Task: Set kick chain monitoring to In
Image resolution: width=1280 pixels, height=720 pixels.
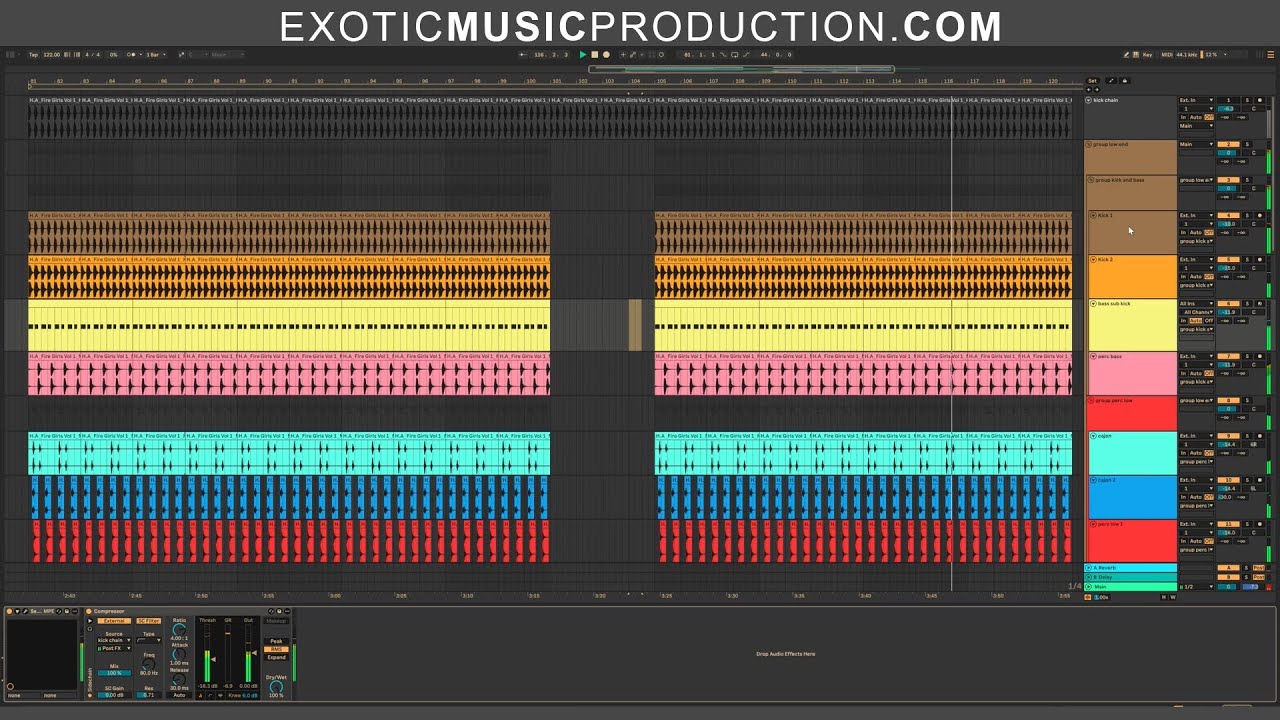Action: (x=1183, y=117)
